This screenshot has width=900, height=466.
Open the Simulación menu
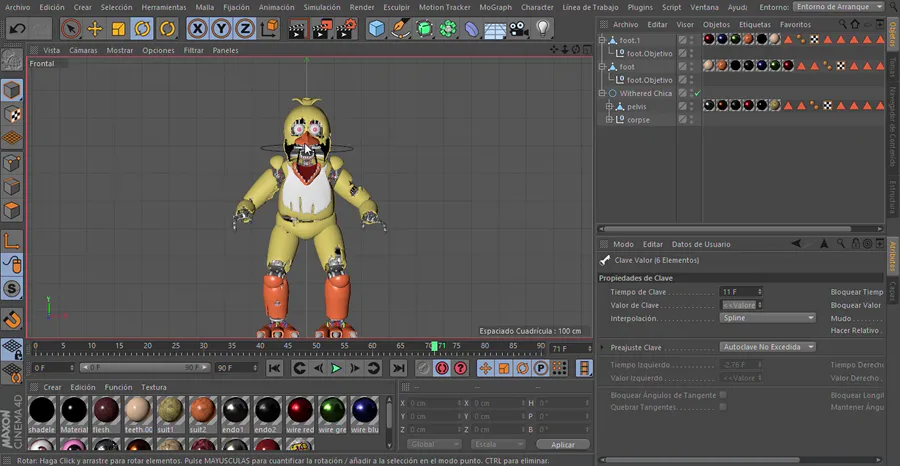[x=321, y=7]
